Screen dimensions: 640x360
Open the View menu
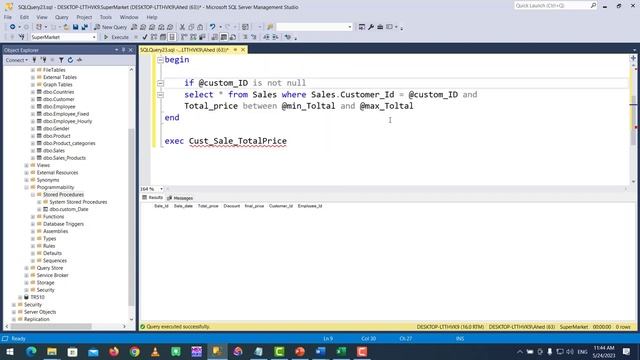(42, 17)
